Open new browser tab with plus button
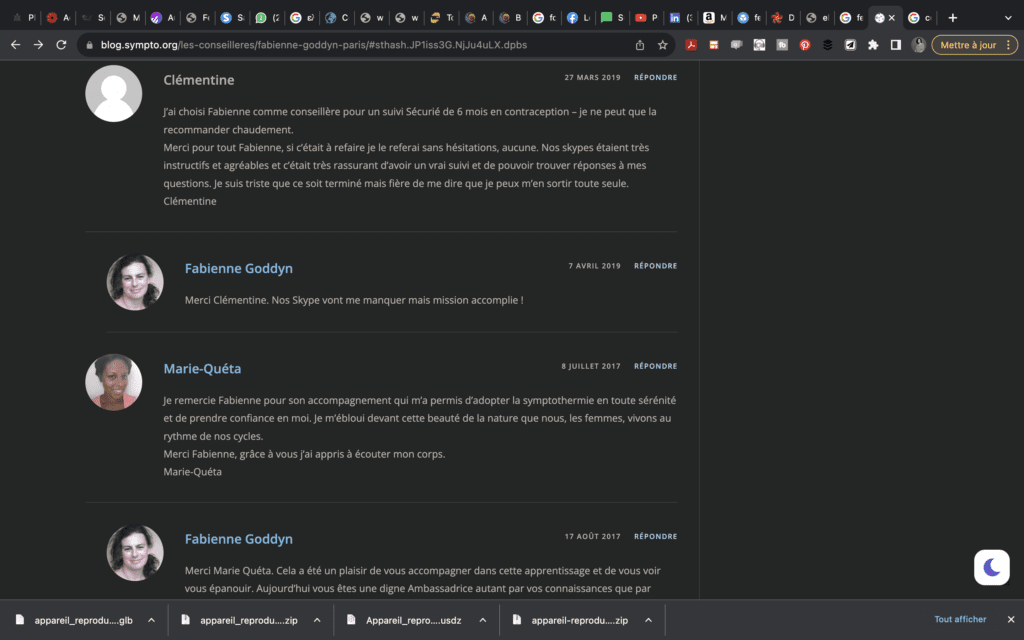 (x=952, y=18)
